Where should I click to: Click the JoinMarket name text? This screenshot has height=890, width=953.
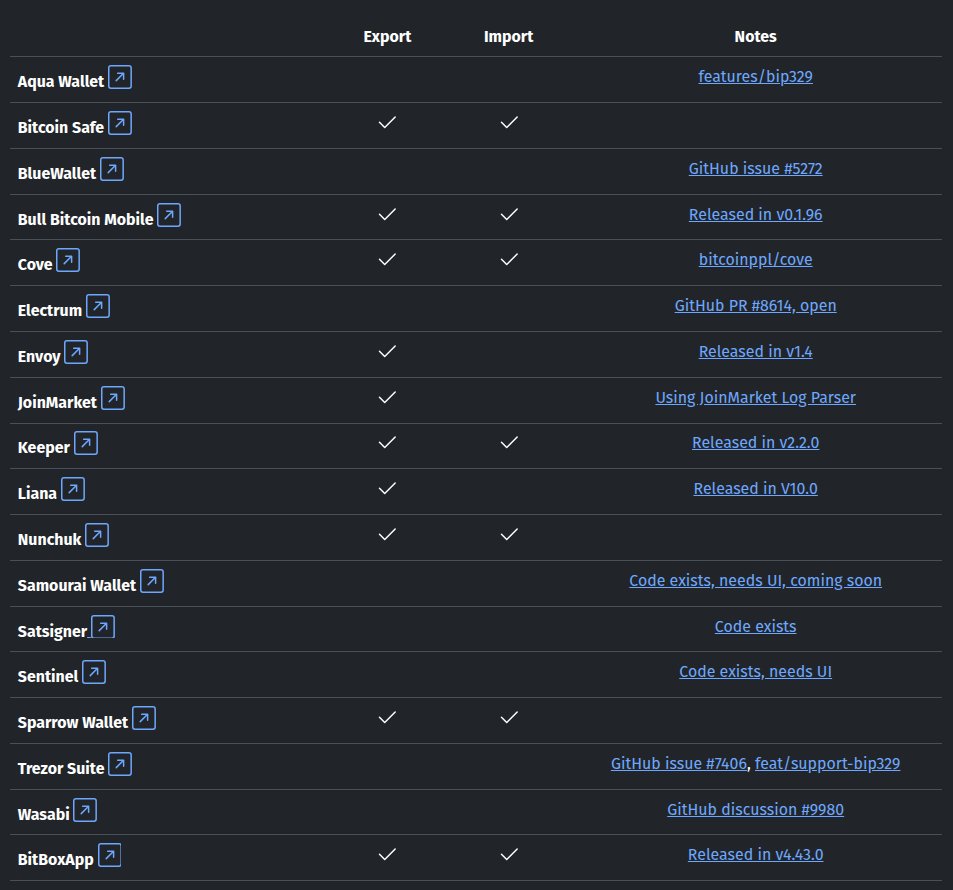coord(57,402)
